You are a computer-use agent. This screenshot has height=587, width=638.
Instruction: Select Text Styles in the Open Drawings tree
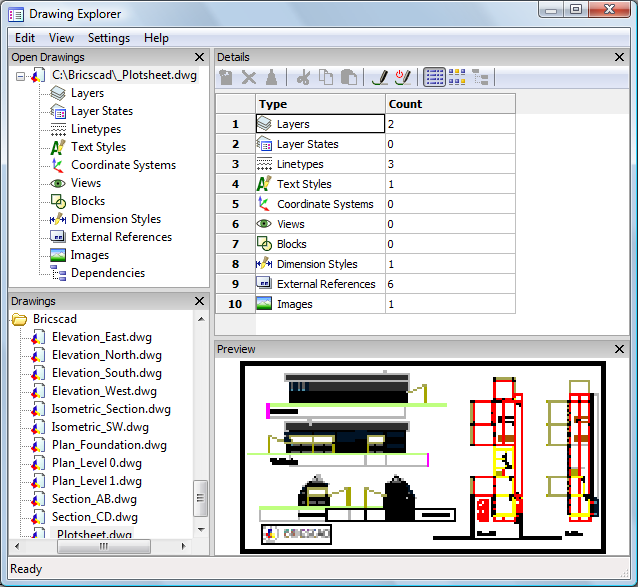[x=98, y=147]
